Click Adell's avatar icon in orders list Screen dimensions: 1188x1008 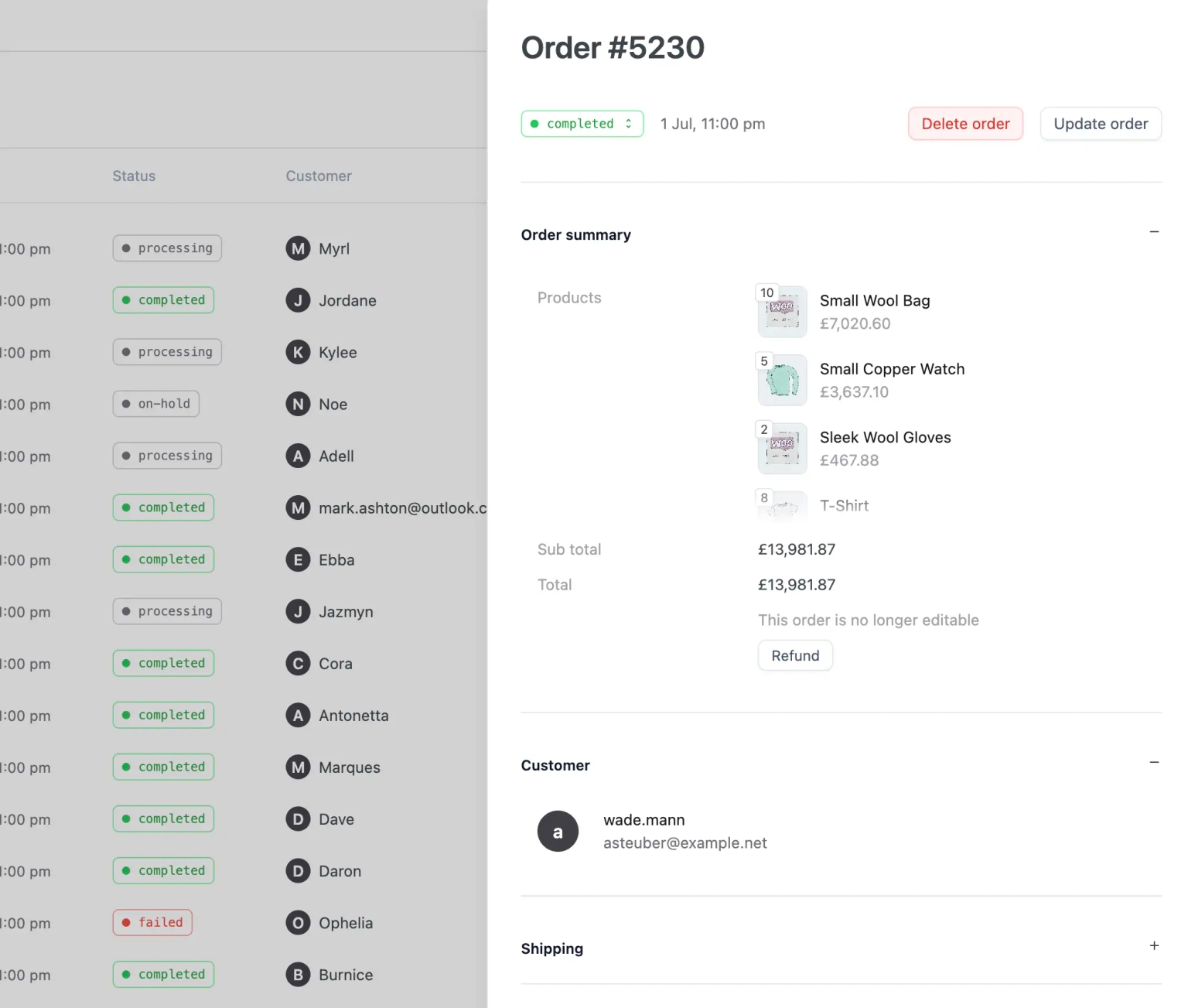[298, 456]
